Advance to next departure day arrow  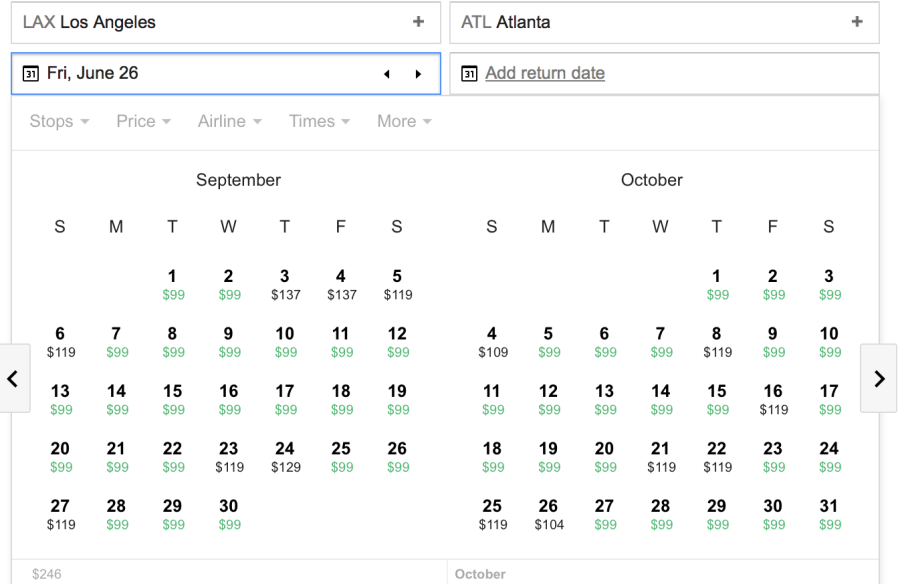point(418,74)
